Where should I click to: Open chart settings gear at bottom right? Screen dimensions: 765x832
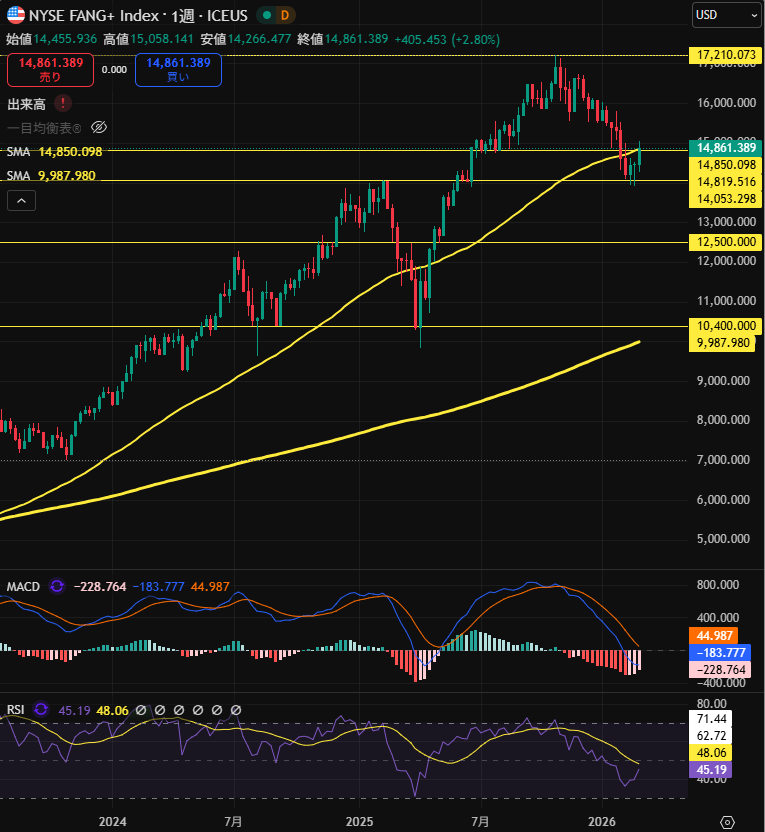[x=727, y=822]
